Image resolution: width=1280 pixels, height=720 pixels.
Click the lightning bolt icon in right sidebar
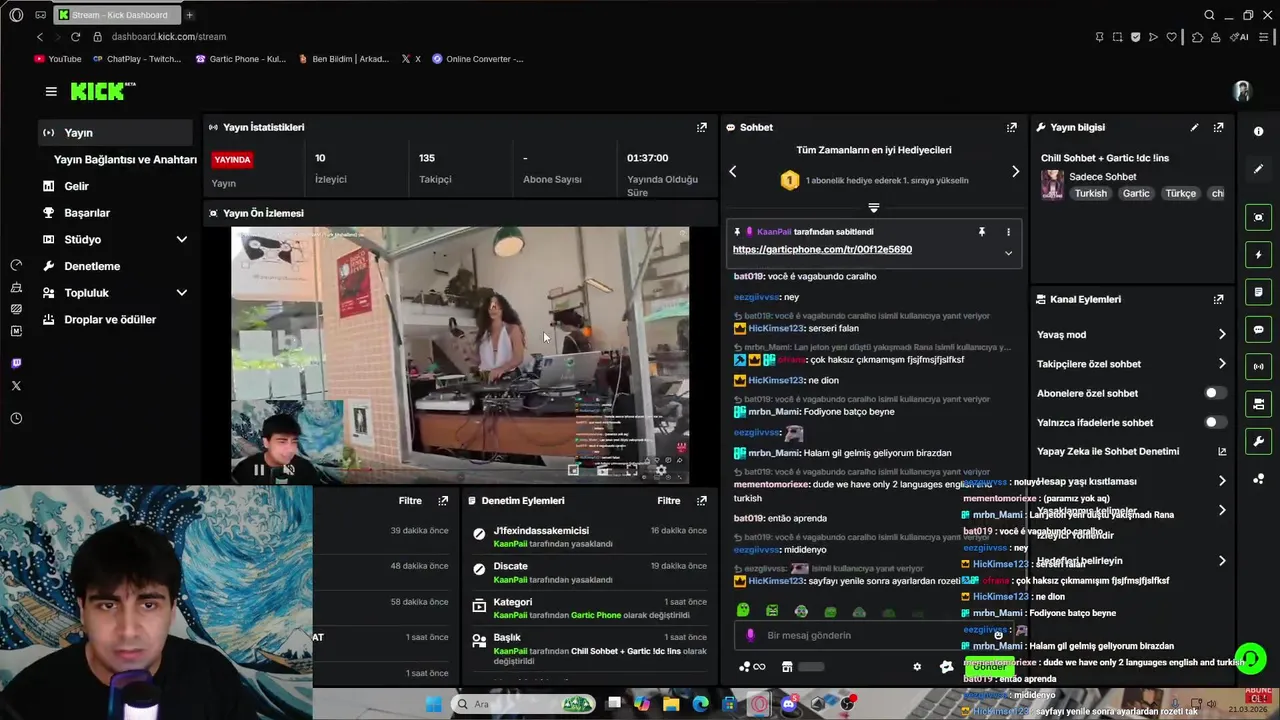coord(1258,255)
